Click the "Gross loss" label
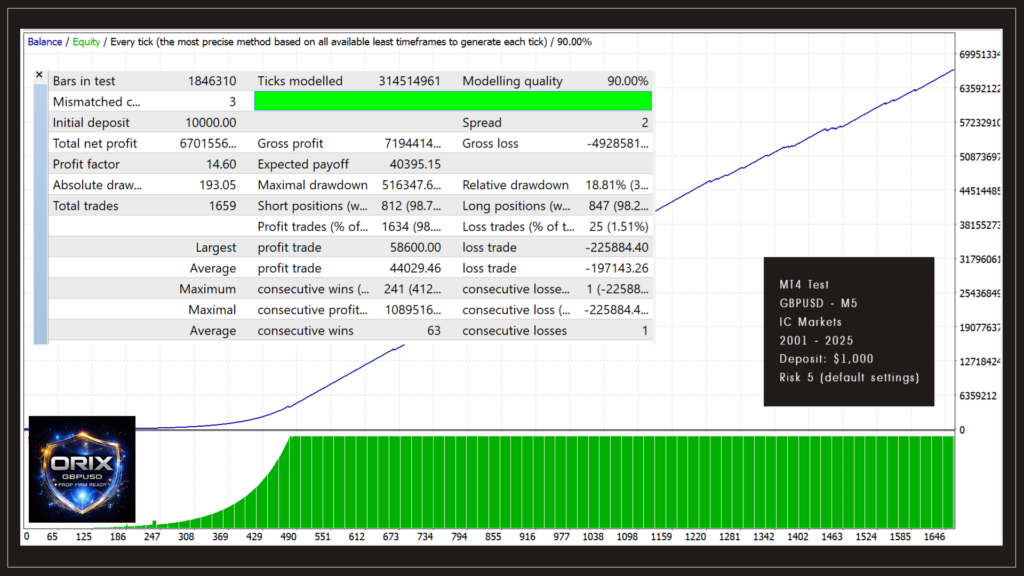 490,144
